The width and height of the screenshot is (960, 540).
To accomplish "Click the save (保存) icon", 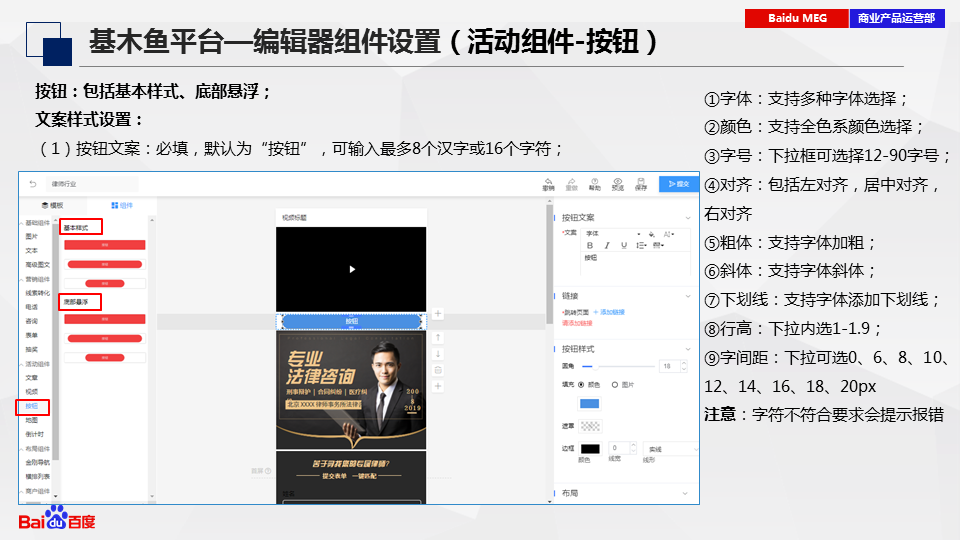I will point(640,184).
